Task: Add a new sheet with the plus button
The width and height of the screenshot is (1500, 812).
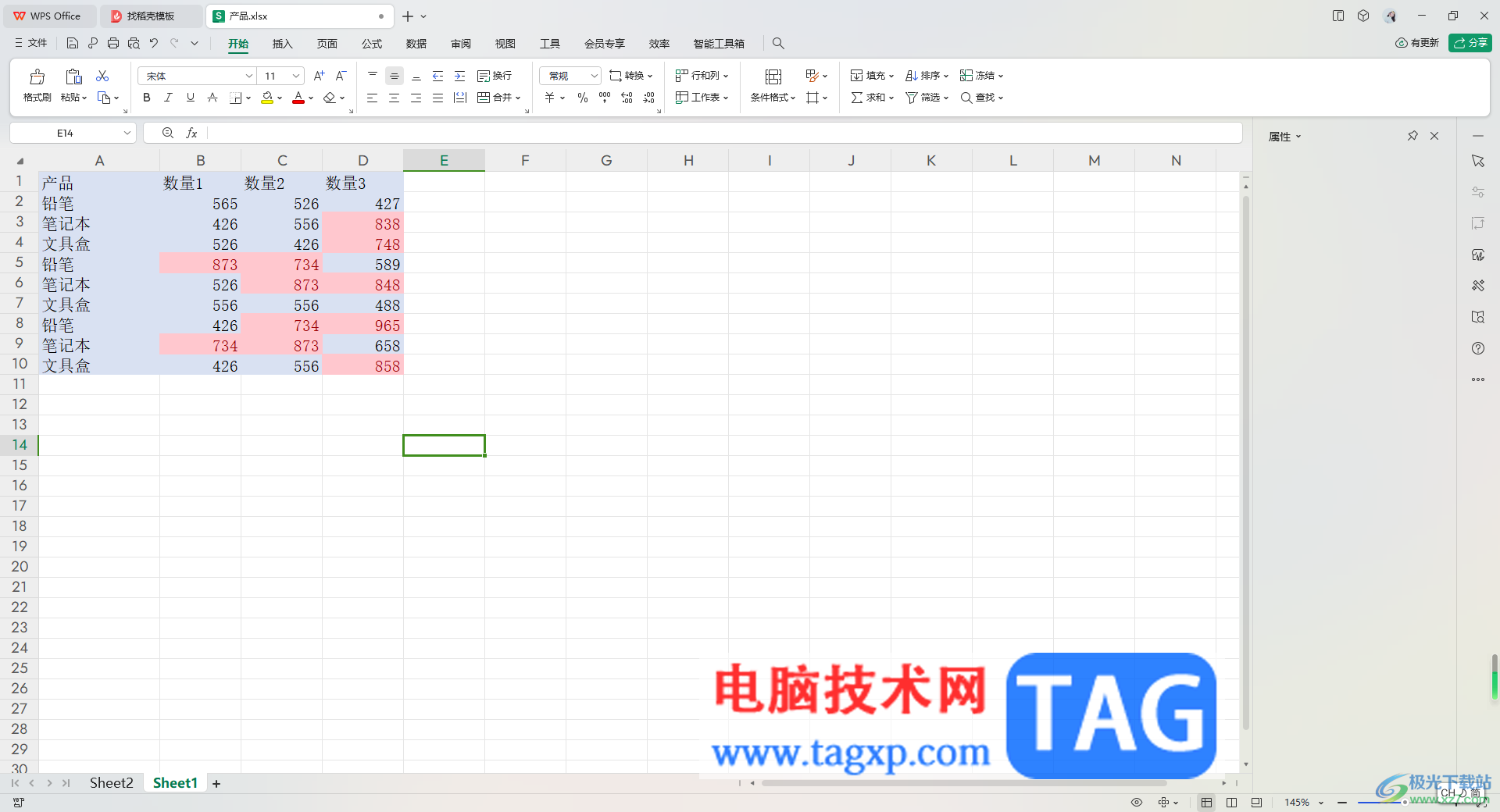Action: click(216, 783)
